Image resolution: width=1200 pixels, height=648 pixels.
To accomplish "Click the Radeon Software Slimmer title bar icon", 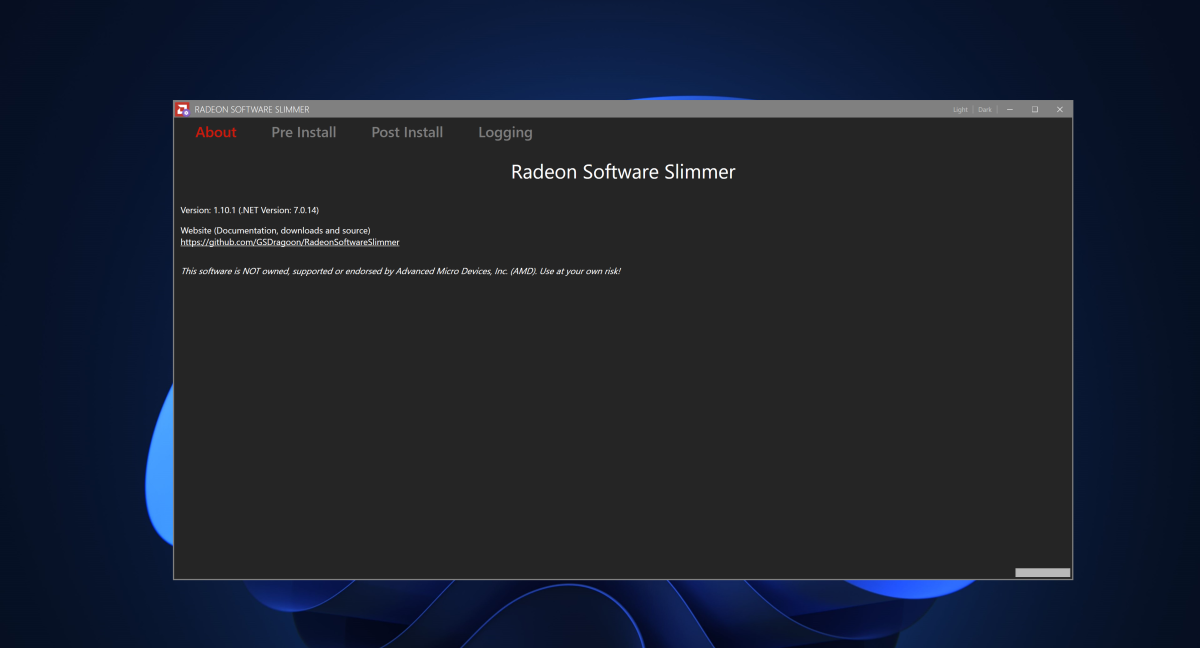I will (182, 109).
